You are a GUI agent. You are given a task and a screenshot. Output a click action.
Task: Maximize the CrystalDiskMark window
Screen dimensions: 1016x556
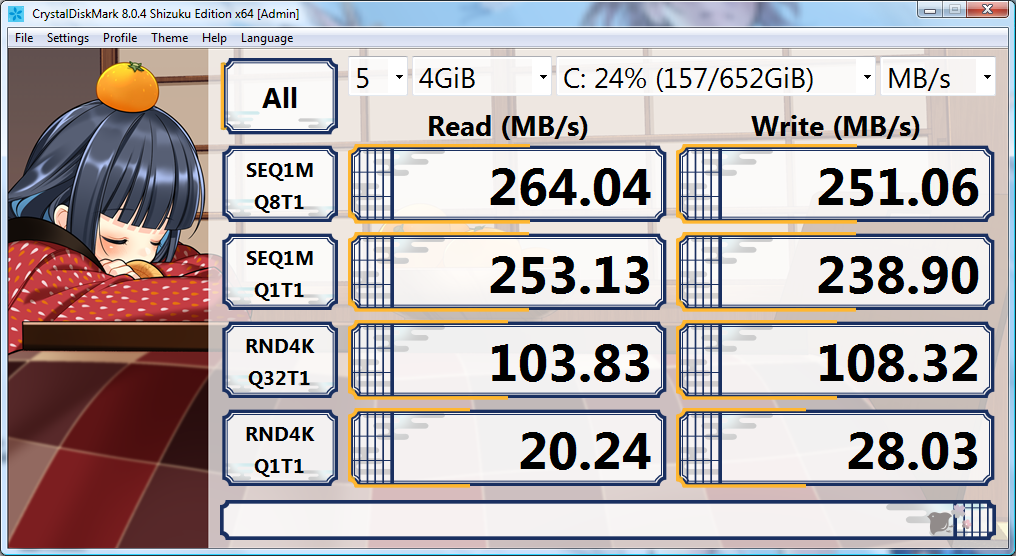point(955,9)
